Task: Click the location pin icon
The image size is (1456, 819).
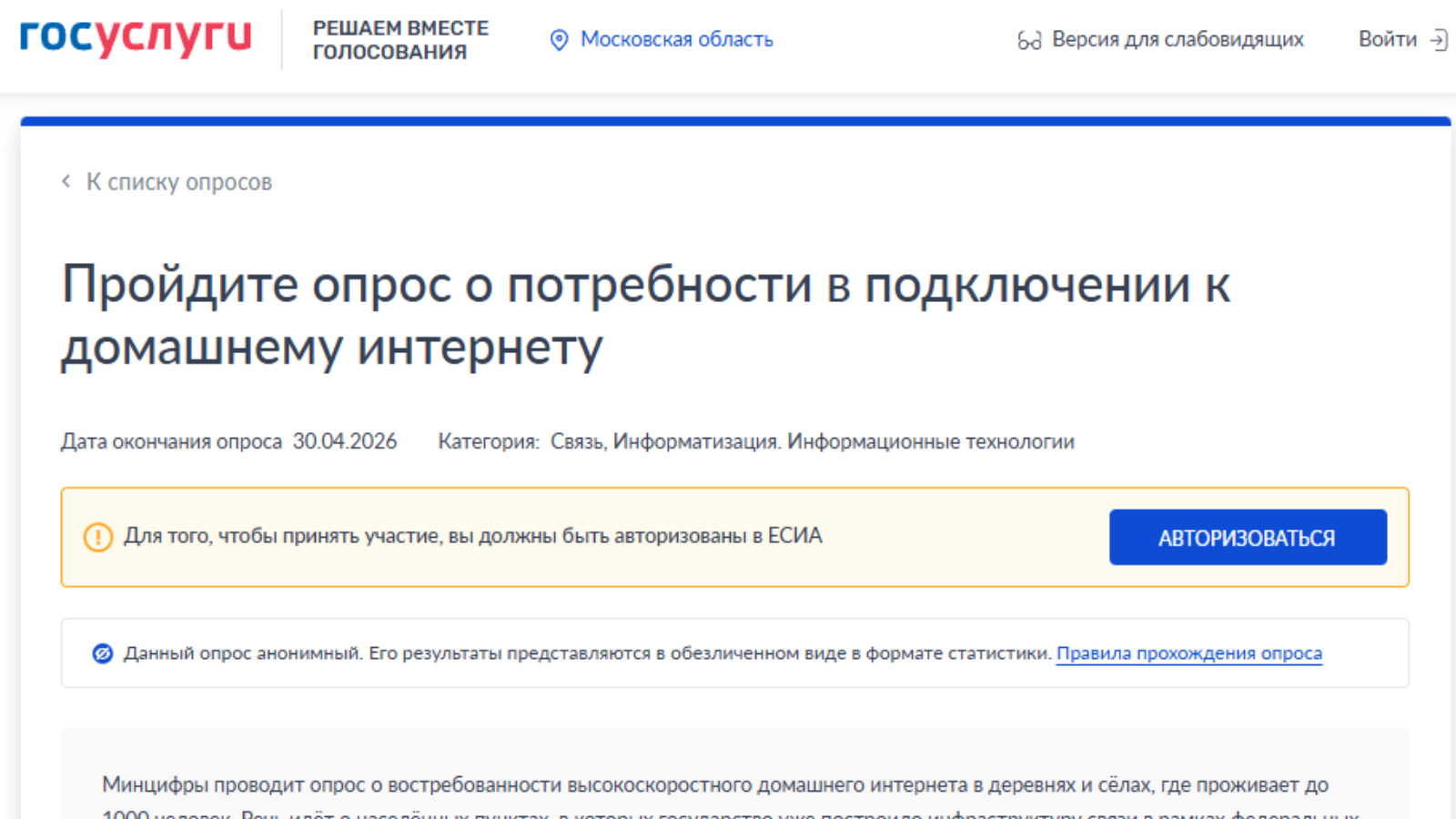Action: 559,40
